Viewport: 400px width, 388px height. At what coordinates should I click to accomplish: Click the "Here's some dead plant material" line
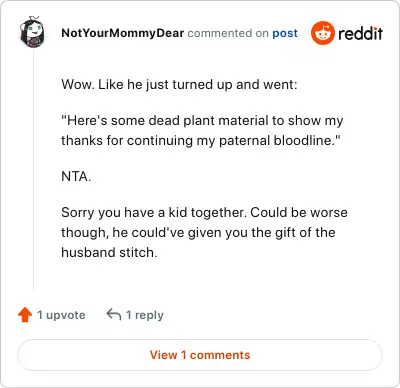(202, 121)
